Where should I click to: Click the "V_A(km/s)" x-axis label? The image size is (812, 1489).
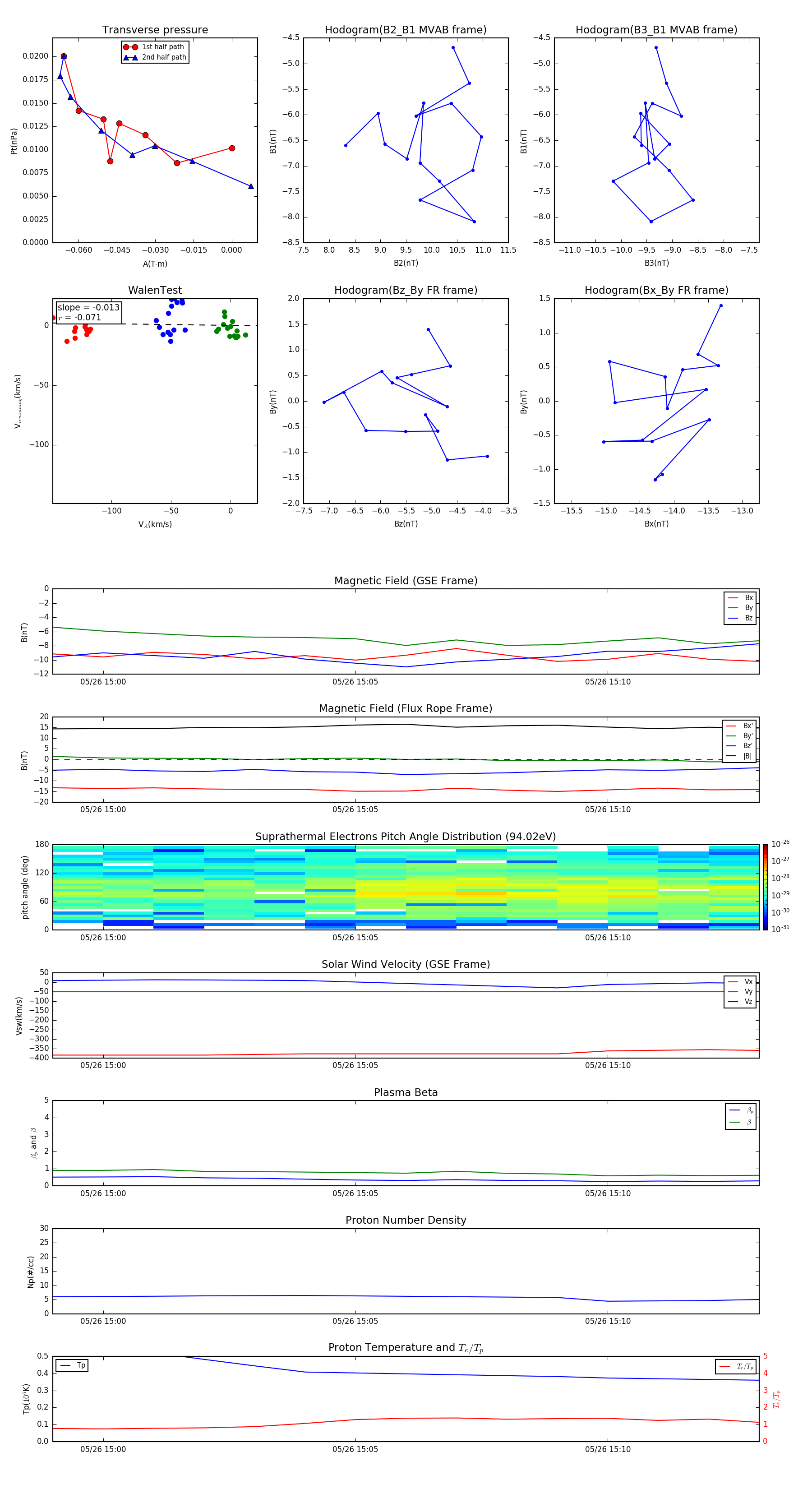coord(155,524)
